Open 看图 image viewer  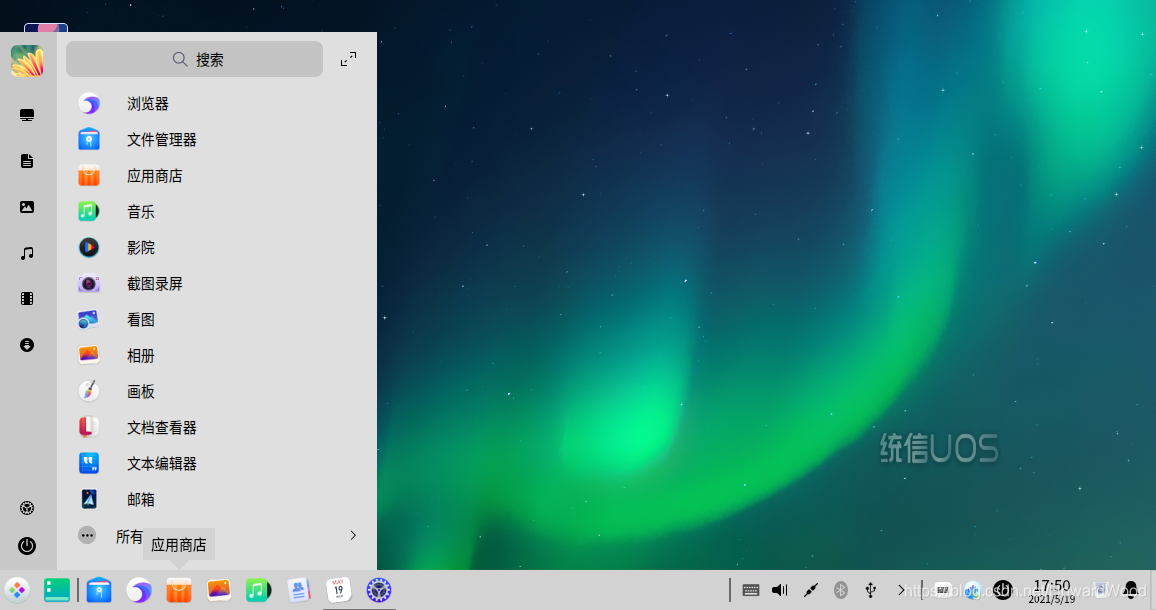tap(217, 320)
